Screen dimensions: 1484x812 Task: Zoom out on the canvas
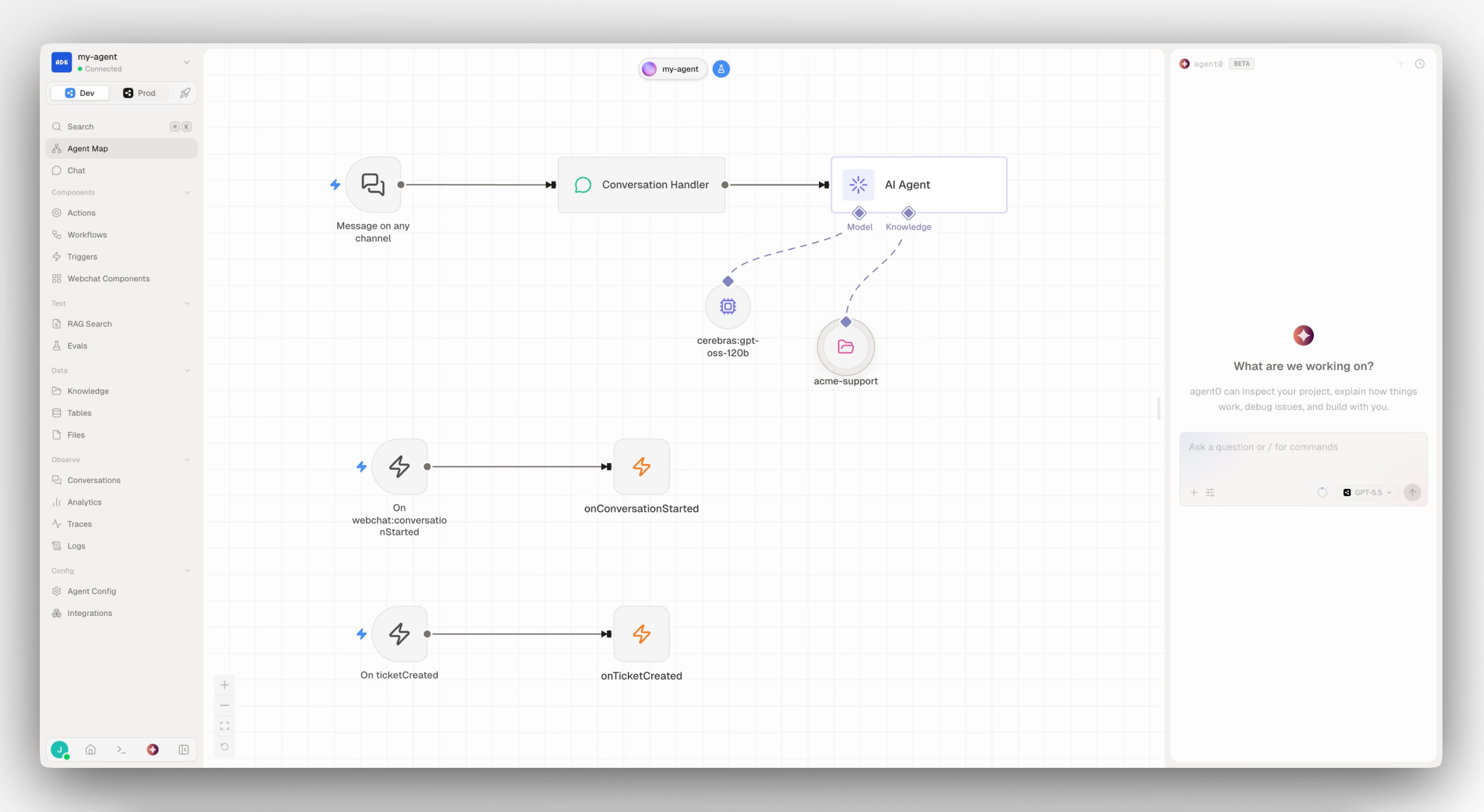point(225,706)
